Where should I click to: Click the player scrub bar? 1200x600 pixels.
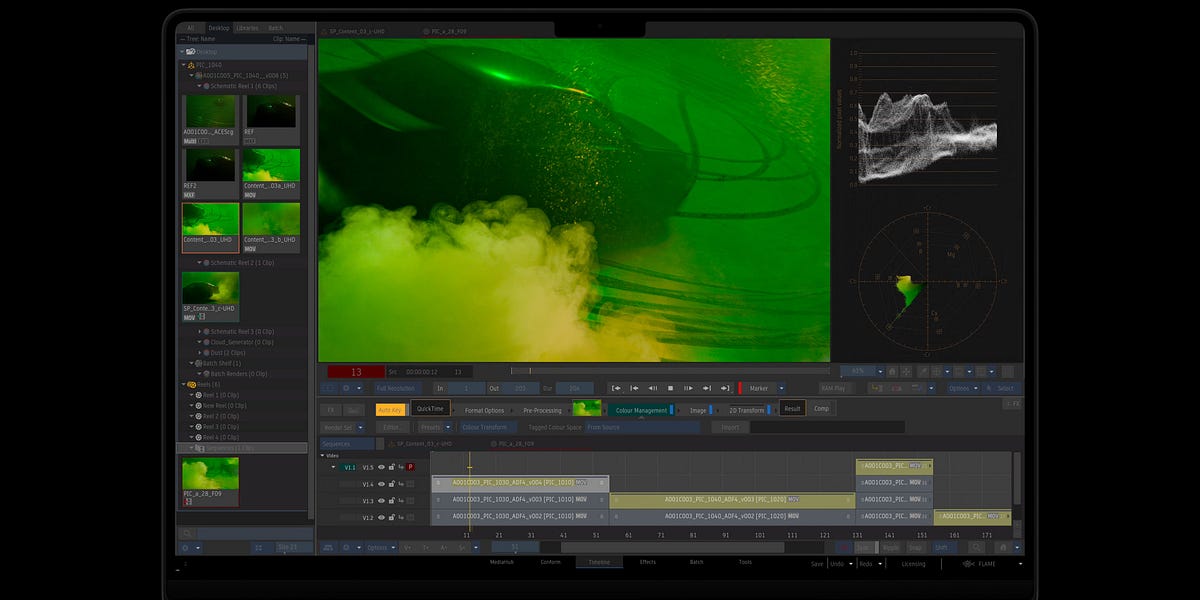click(x=670, y=371)
